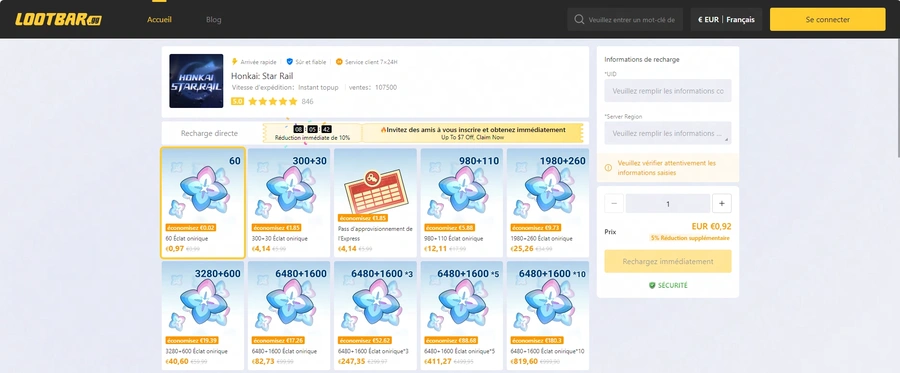The height and width of the screenshot is (373, 900).
Task: Click the €411,27 price
Action: [437, 362]
